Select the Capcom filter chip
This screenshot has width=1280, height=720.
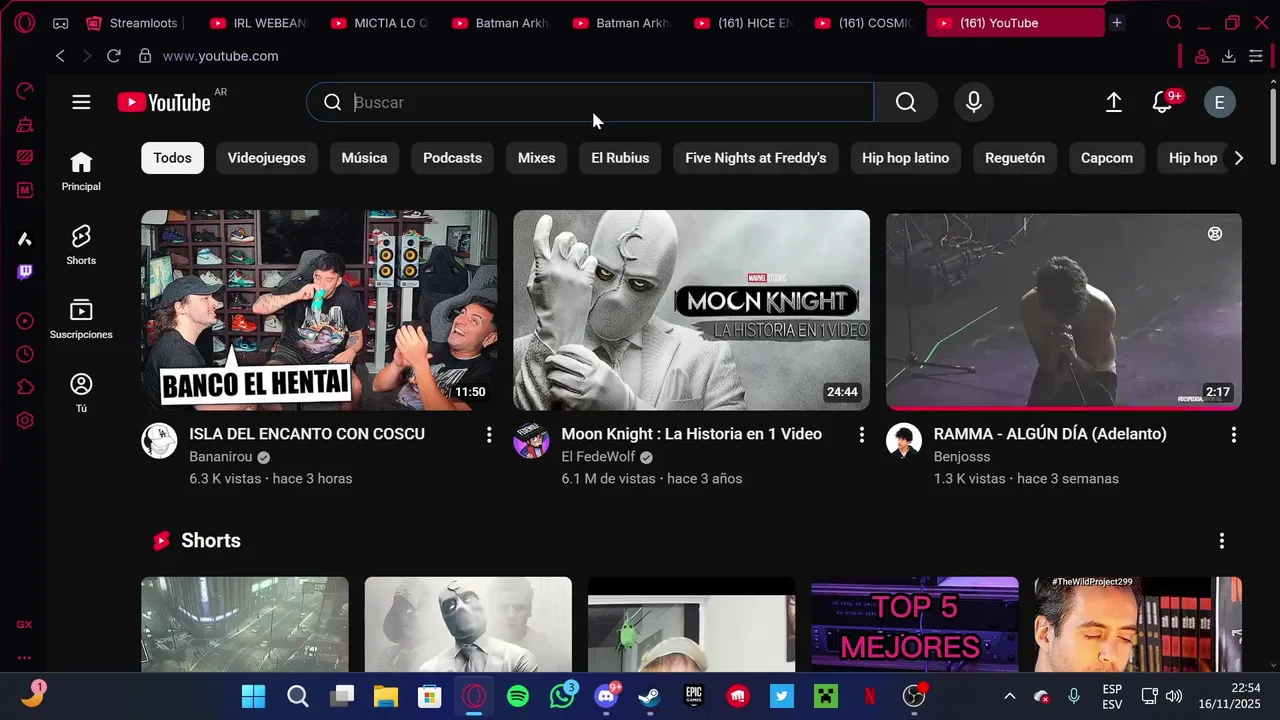(1106, 158)
